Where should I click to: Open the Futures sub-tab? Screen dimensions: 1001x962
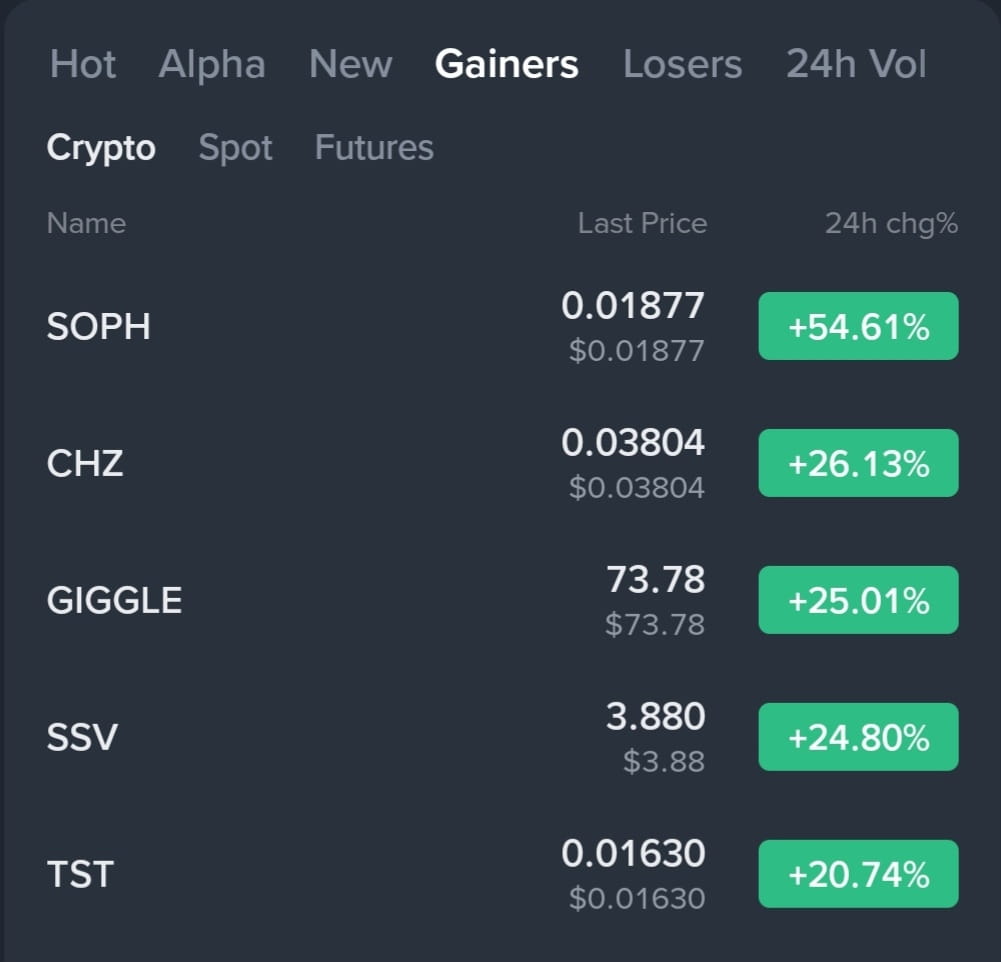coord(374,147)
